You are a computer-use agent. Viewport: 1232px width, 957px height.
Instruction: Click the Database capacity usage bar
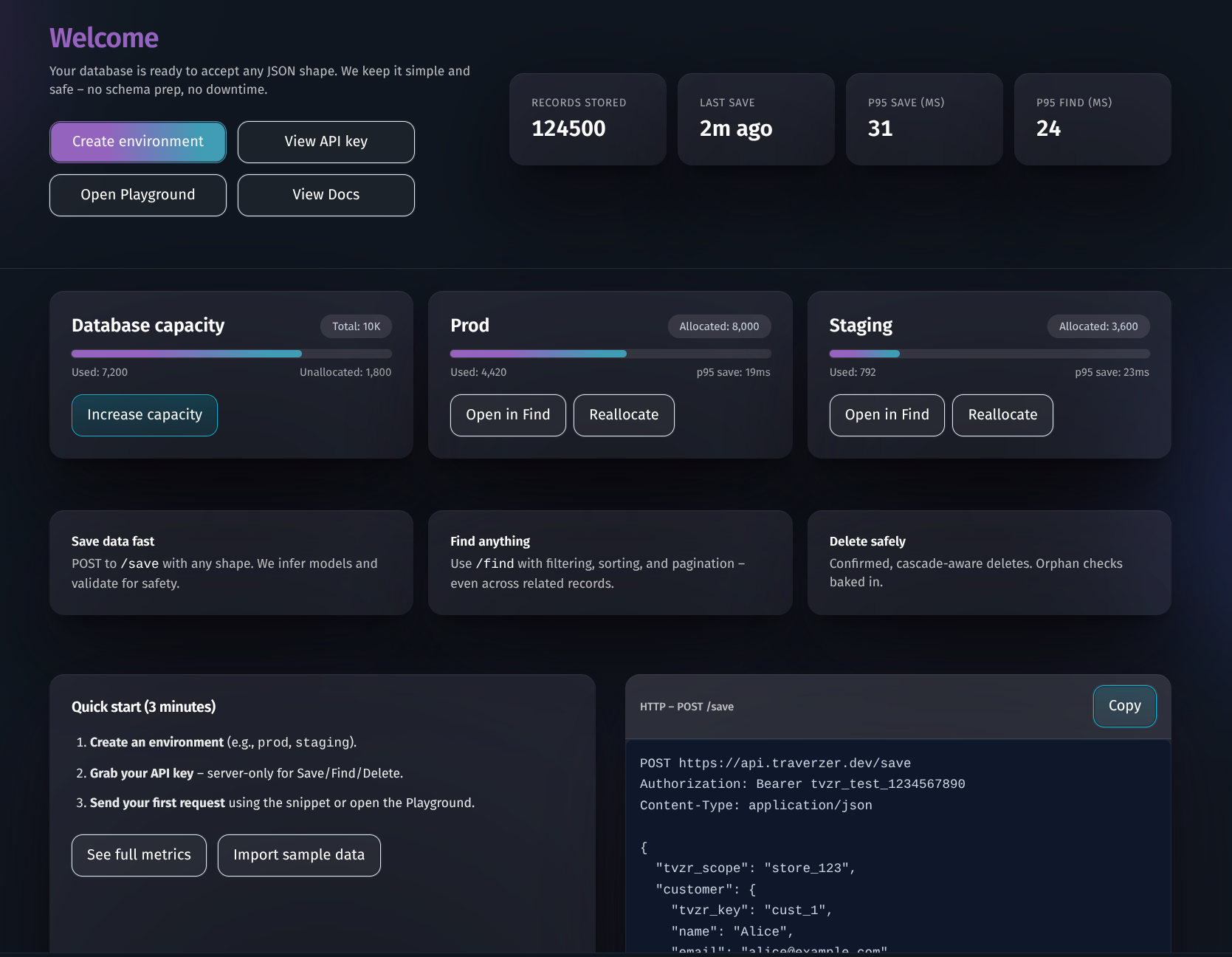[x=231, y=353]
